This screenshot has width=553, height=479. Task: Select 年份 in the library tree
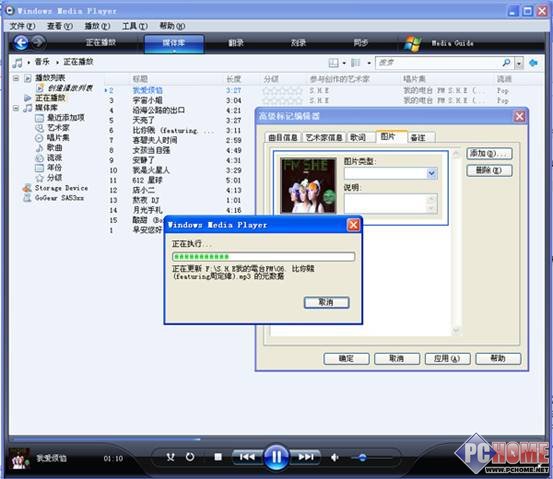55,167
